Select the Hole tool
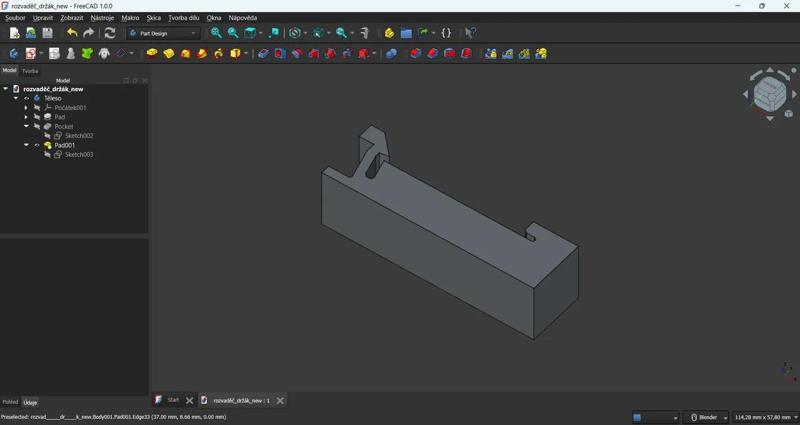 [280, 54]
